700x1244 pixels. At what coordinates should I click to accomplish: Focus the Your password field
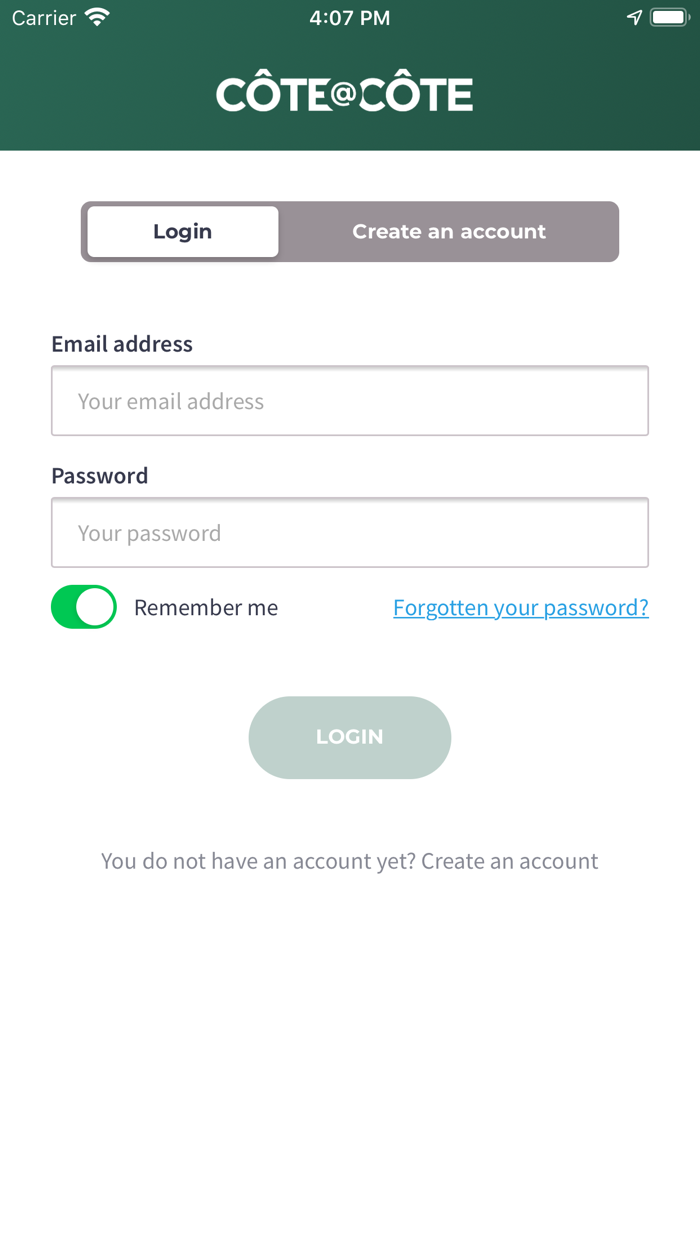pyautogui.click(x=350, y=533)
